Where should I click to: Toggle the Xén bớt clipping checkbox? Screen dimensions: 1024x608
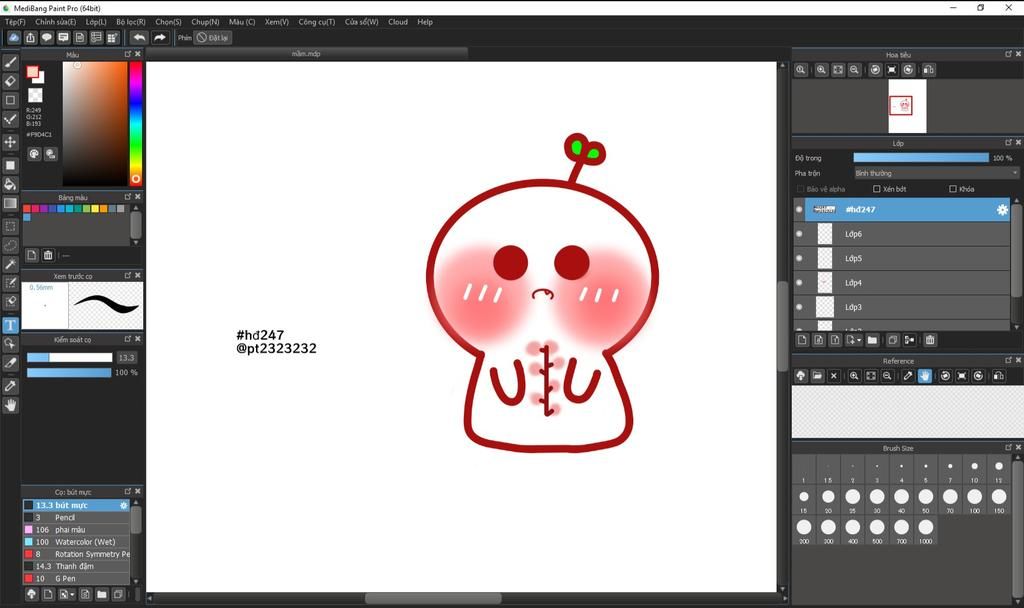[x=877, y=189]
